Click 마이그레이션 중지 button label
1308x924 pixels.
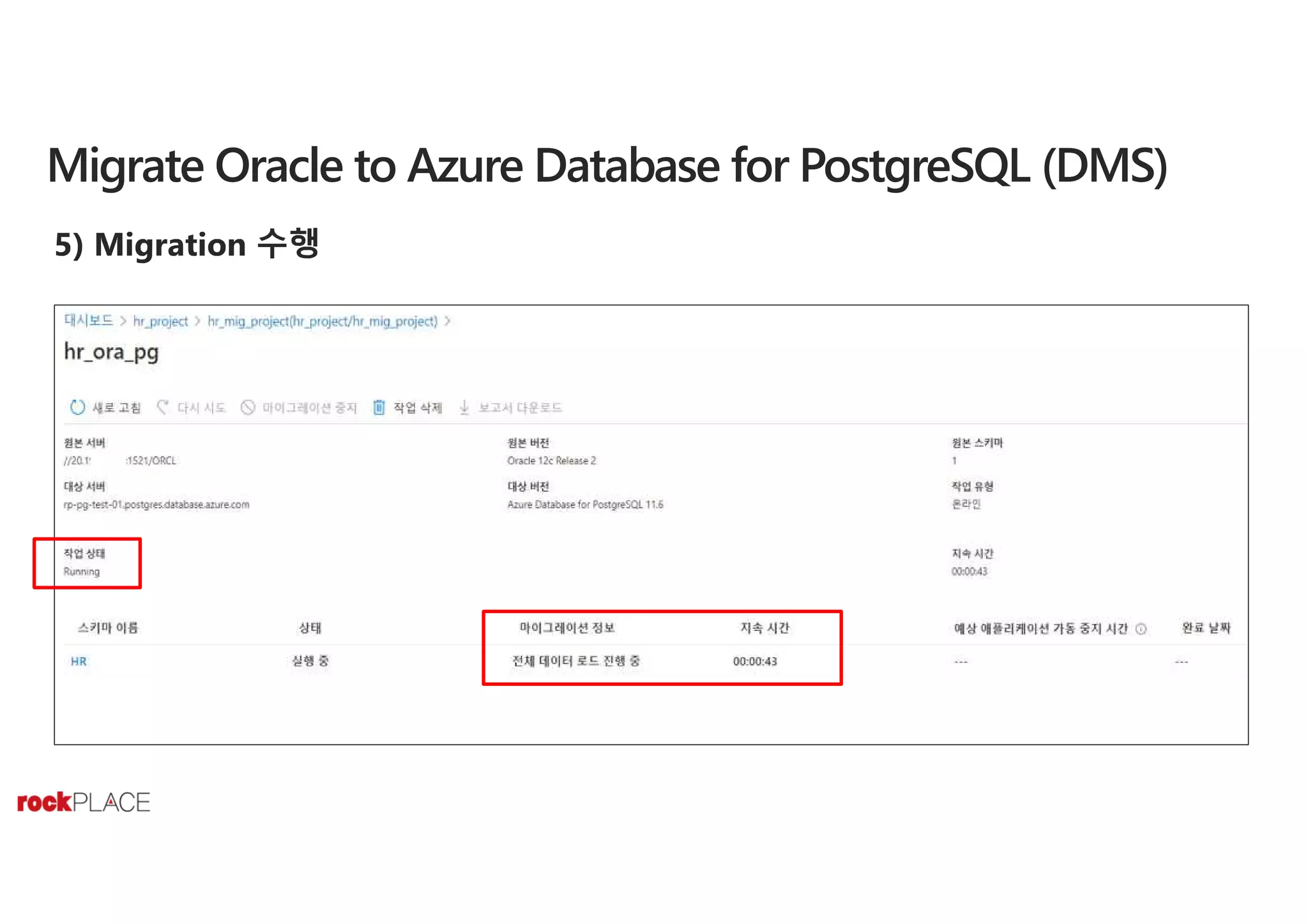pyautogui.click(x=310, y=407)
